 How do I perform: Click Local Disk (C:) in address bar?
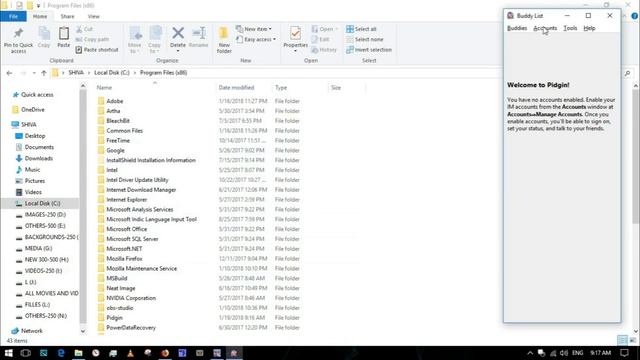112,73
